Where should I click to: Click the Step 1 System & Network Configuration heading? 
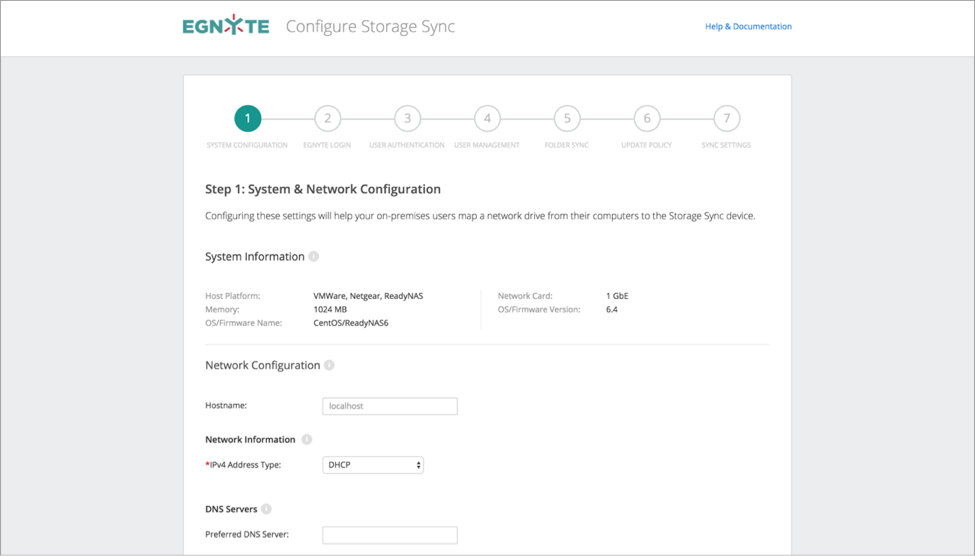[323, 189]
